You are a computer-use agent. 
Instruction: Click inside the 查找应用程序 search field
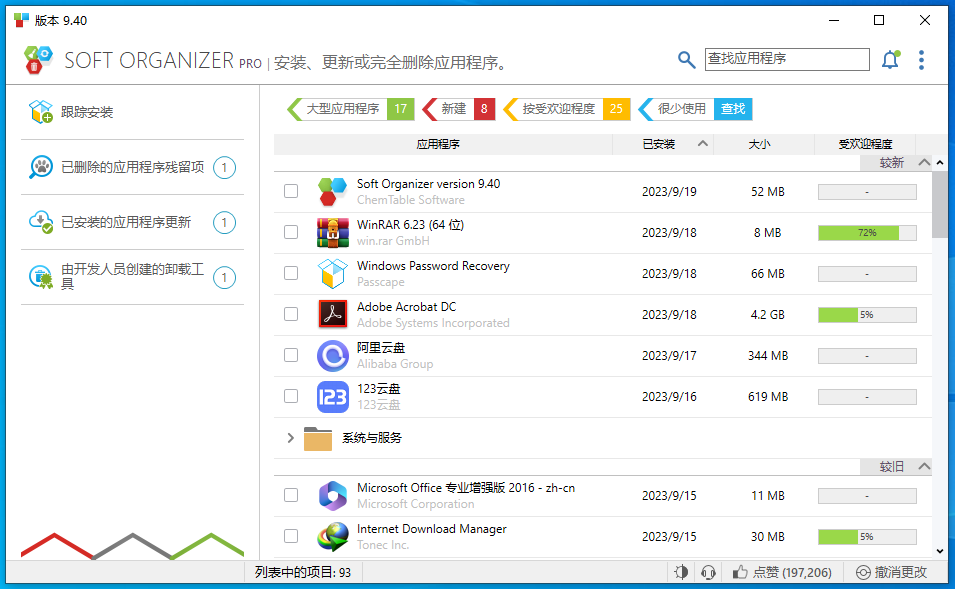click(786, 59)
